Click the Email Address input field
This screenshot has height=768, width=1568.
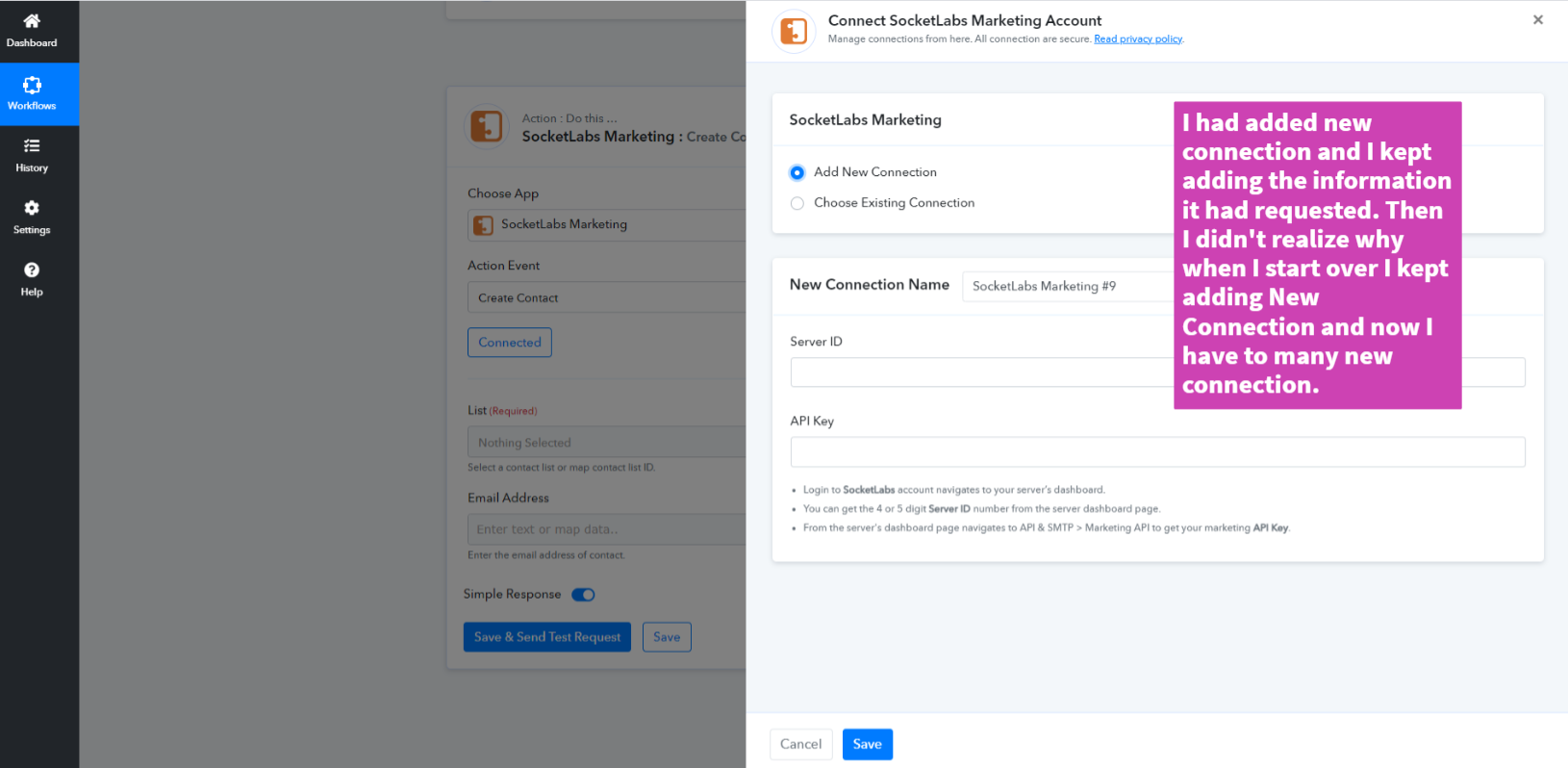pos(607,529)
